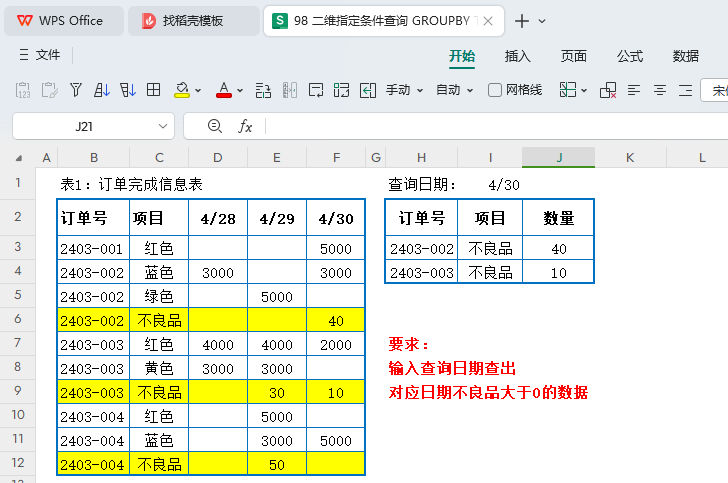
Task: Select the 数据 ribbon tab
Action: pyautogui.click(x=686, y=56)
